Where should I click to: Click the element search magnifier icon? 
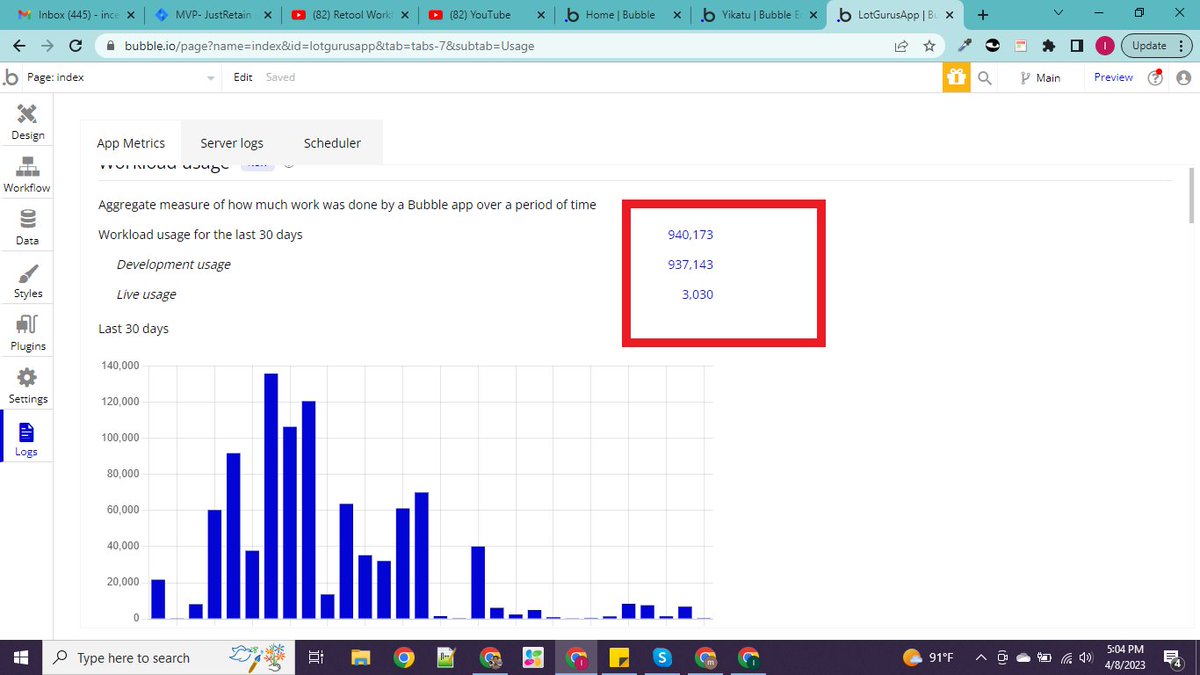click(x=985, y=77)
